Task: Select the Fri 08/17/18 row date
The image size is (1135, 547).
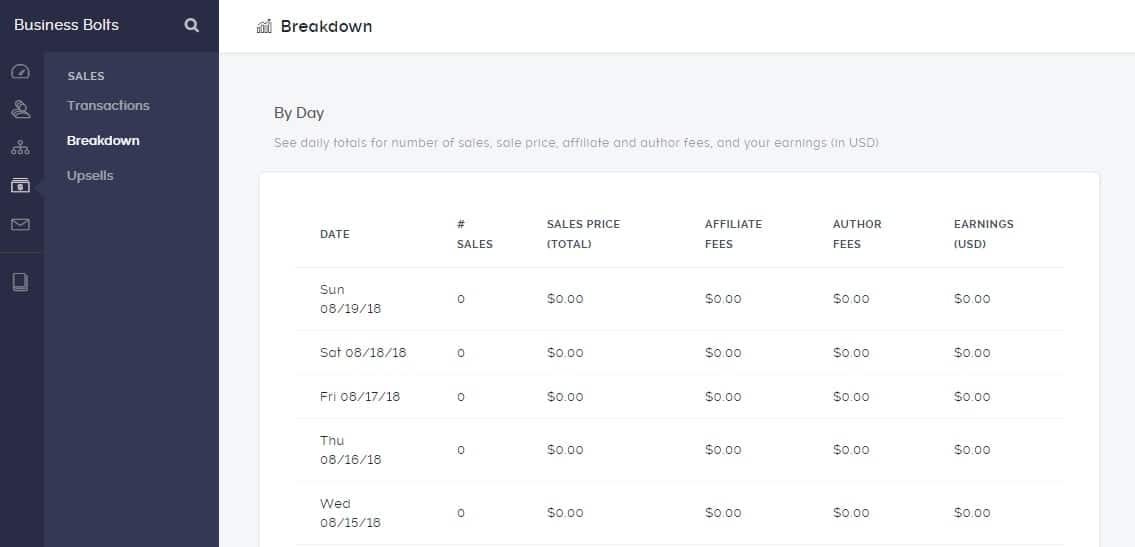Action: coord(360,397)
